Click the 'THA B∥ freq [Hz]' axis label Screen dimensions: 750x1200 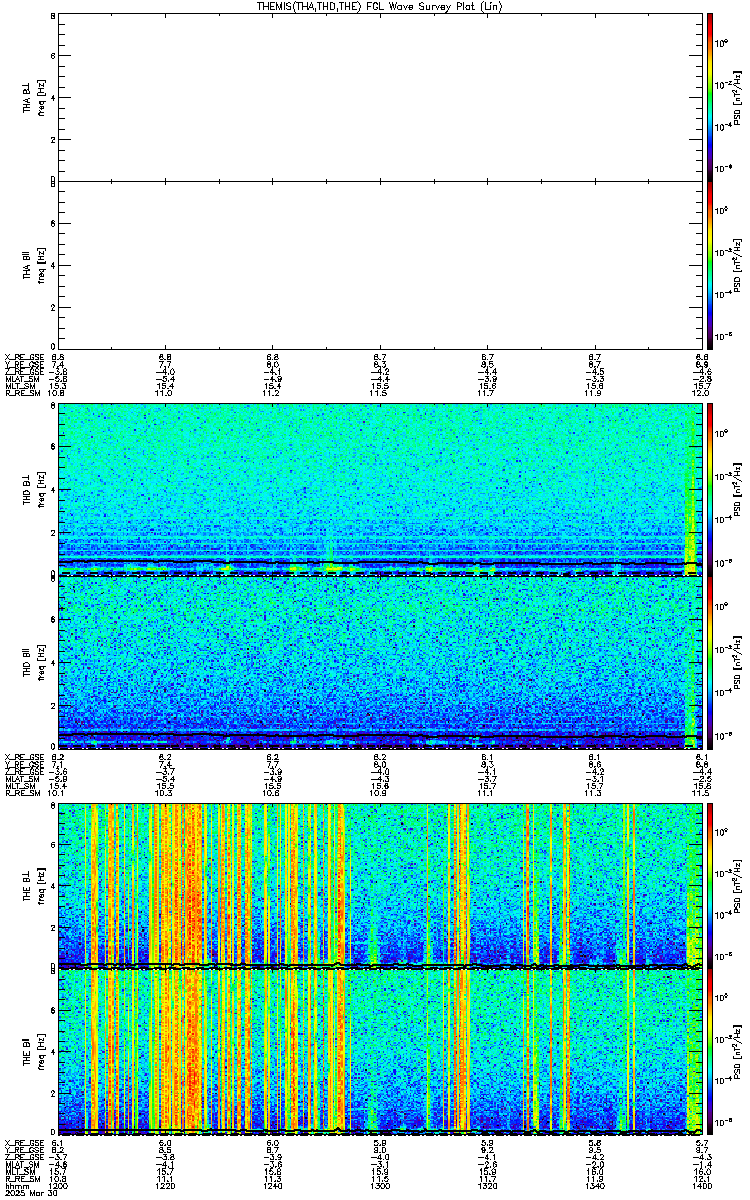(33, 266)
